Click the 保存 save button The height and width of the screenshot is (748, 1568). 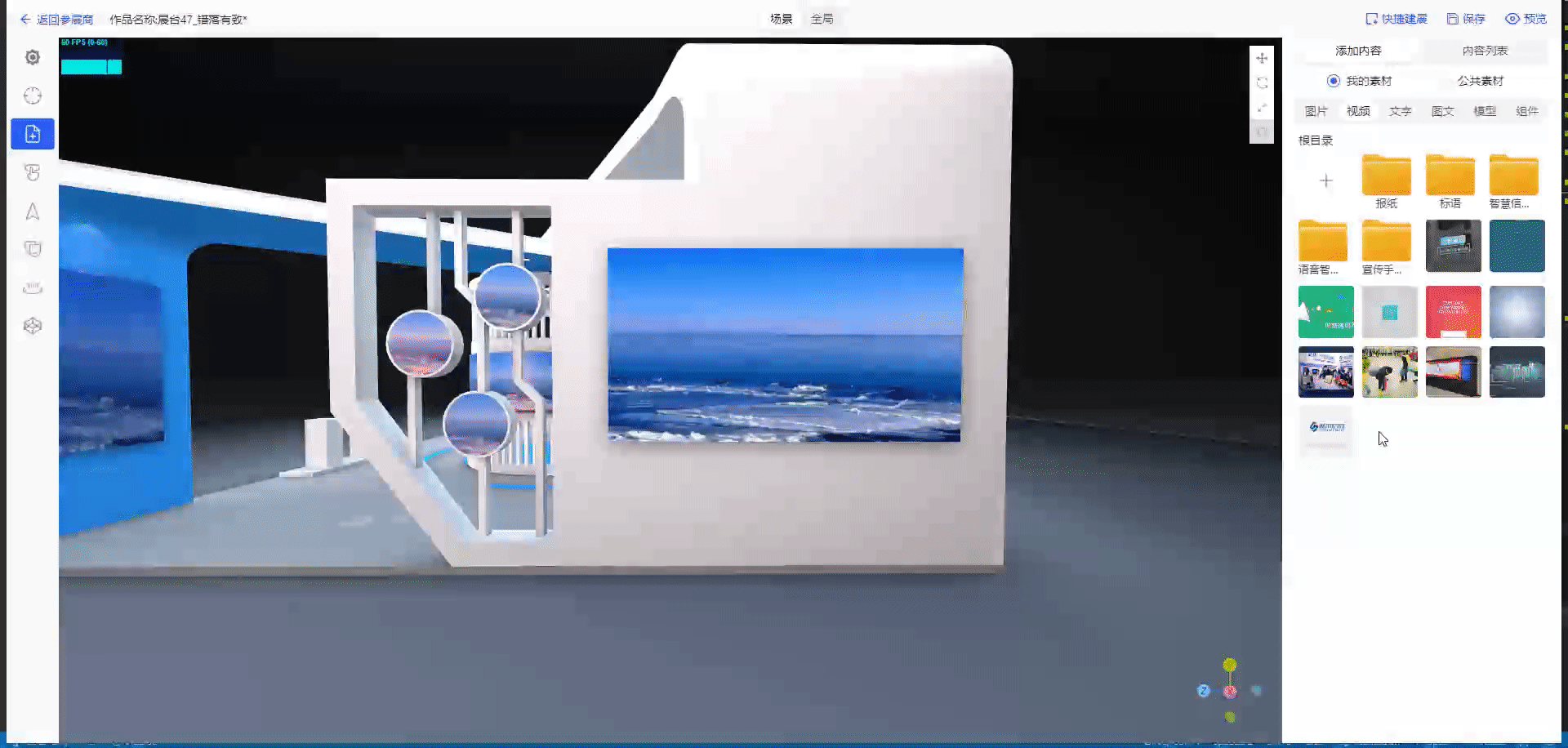click(1466, 19)
